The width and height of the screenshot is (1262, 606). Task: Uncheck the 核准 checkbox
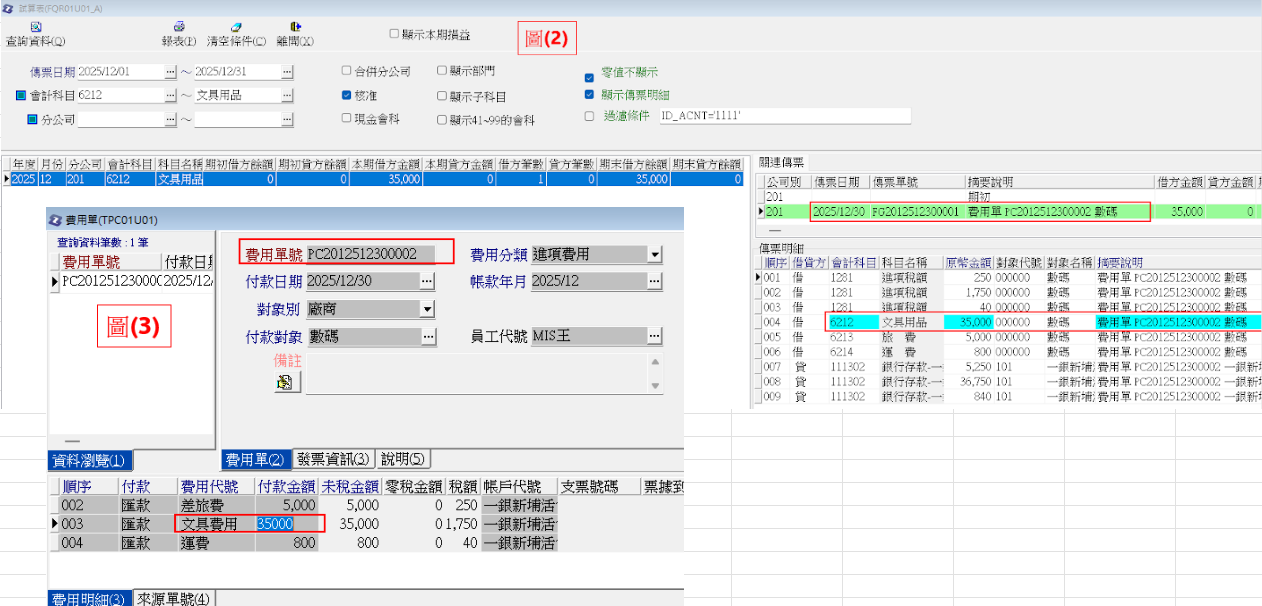coord(347,95)
